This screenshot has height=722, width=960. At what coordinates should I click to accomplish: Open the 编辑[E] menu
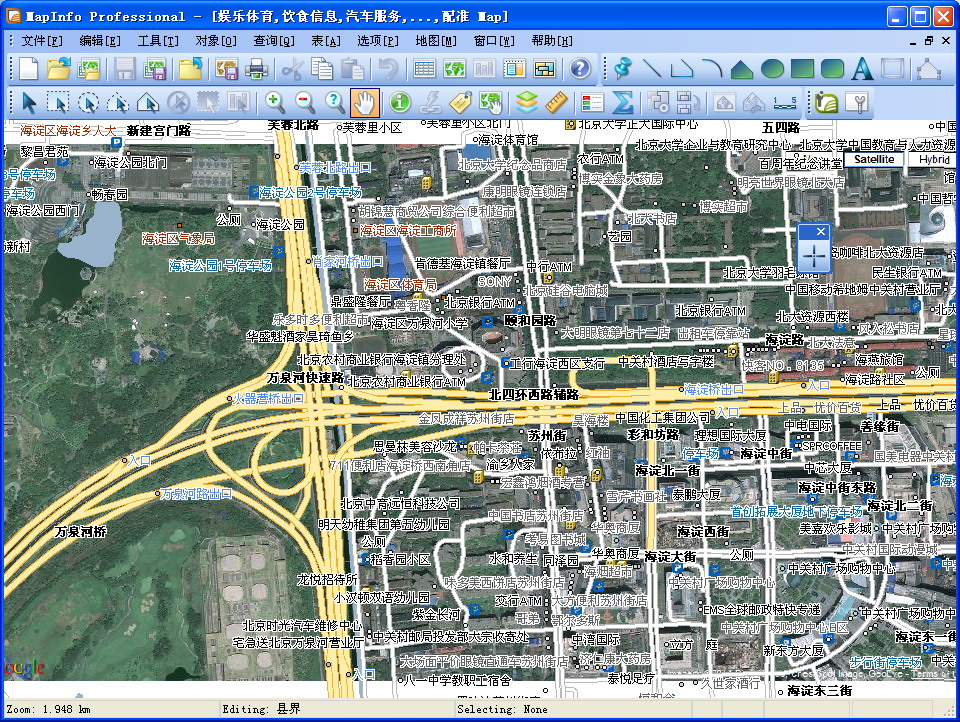tap(100, 41)
